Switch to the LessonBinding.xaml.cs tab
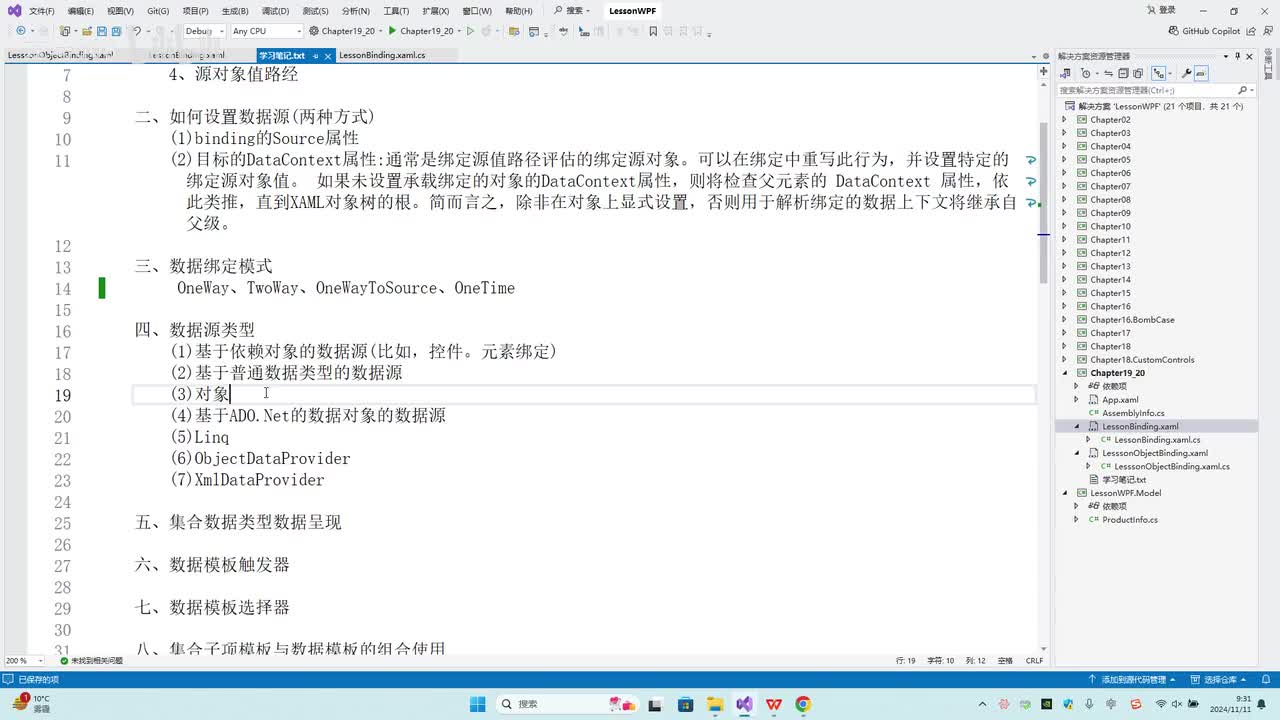This screenshot has height=720, width=1280. click(382, 55)
